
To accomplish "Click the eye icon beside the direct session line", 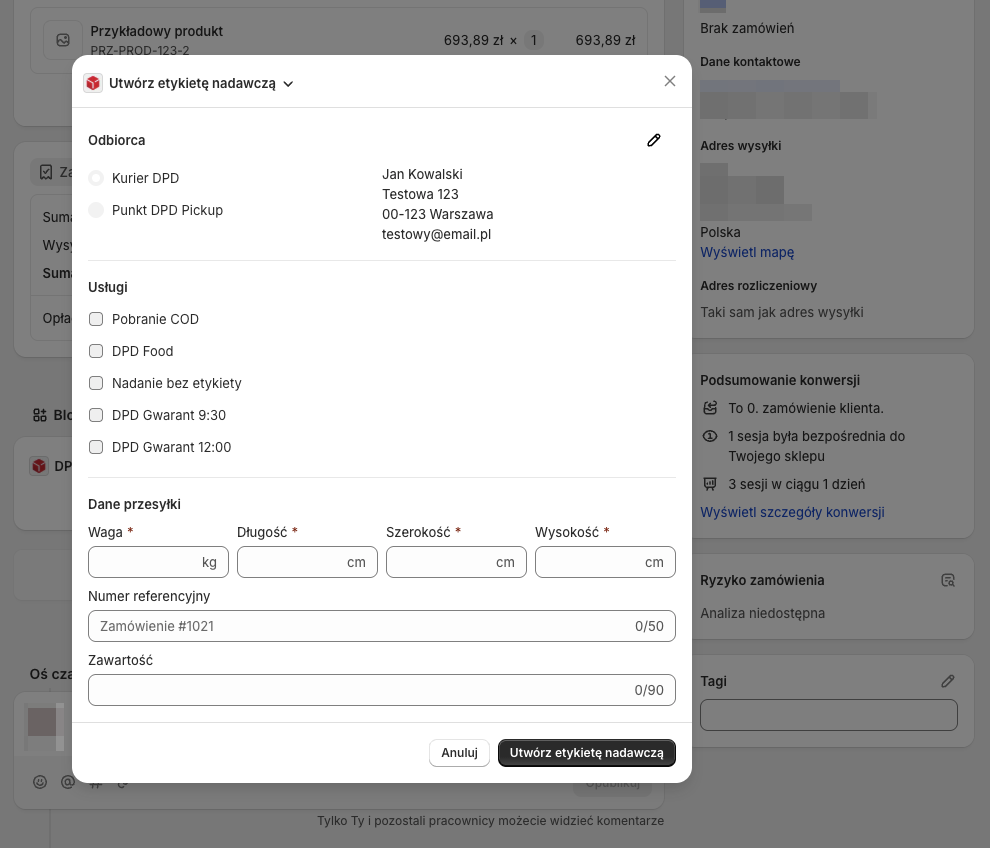I will pyautogui.click(x=710, y=436).
